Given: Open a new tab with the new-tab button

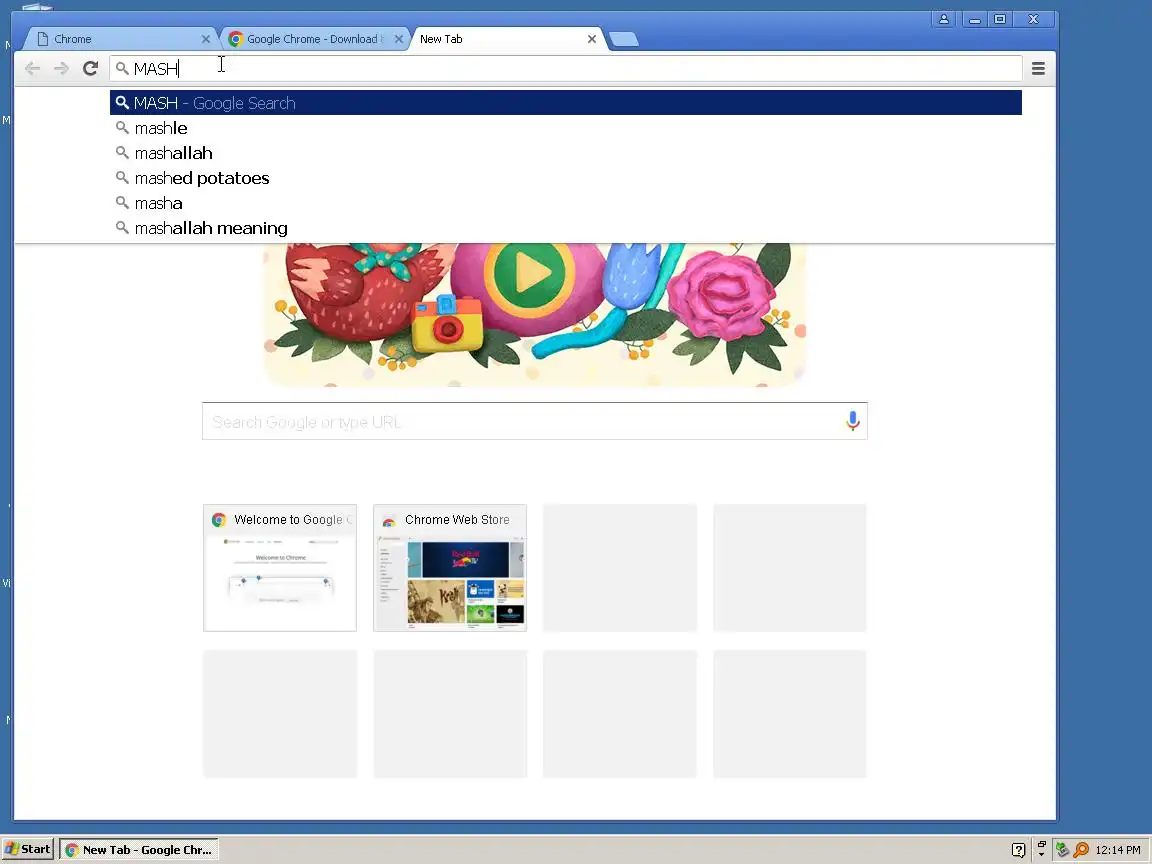Looking at the screenshot, I should [624, 39].
